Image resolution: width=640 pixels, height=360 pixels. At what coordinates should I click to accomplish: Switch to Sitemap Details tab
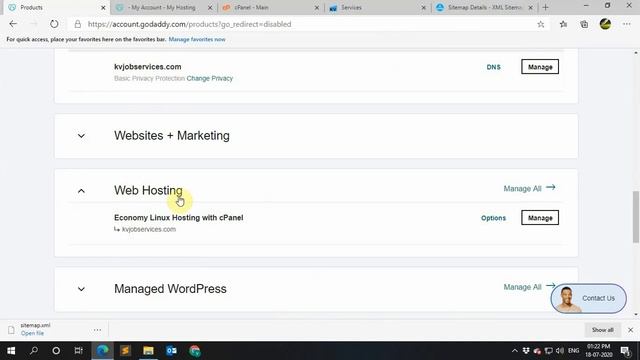click(x=484, y=7)
